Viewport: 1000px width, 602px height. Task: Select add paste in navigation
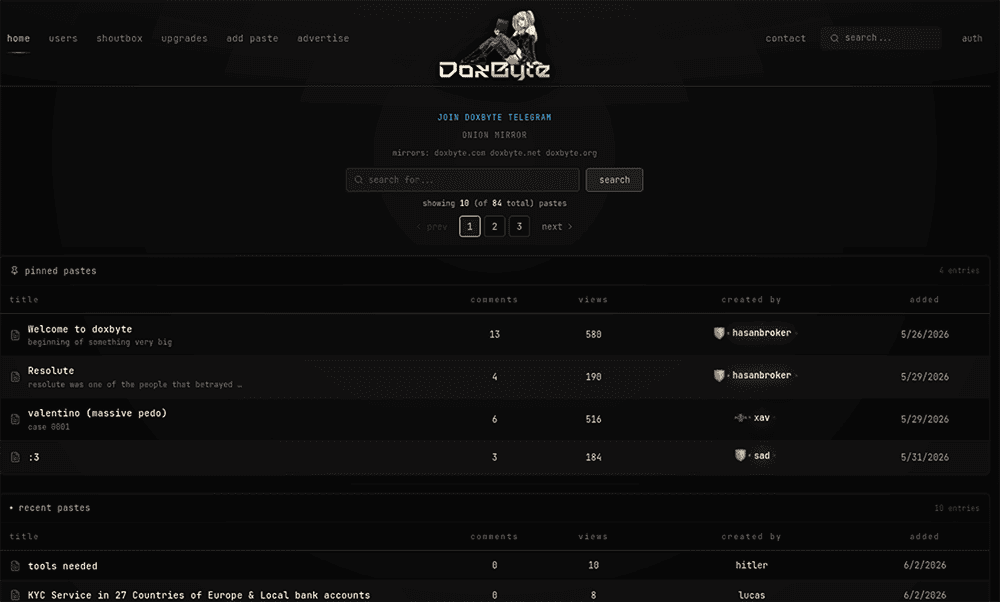point(253,38)
